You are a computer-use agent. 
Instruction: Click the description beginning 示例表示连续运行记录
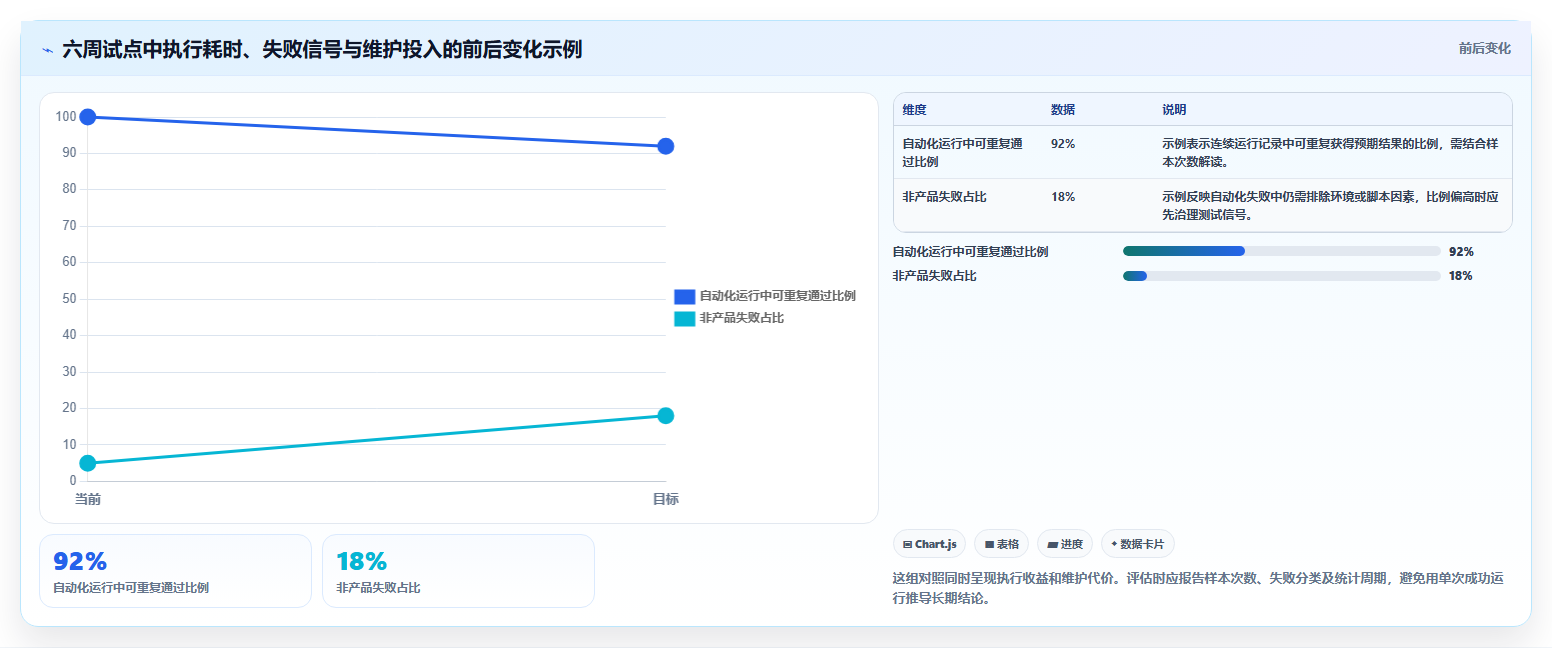point(1330,153)
